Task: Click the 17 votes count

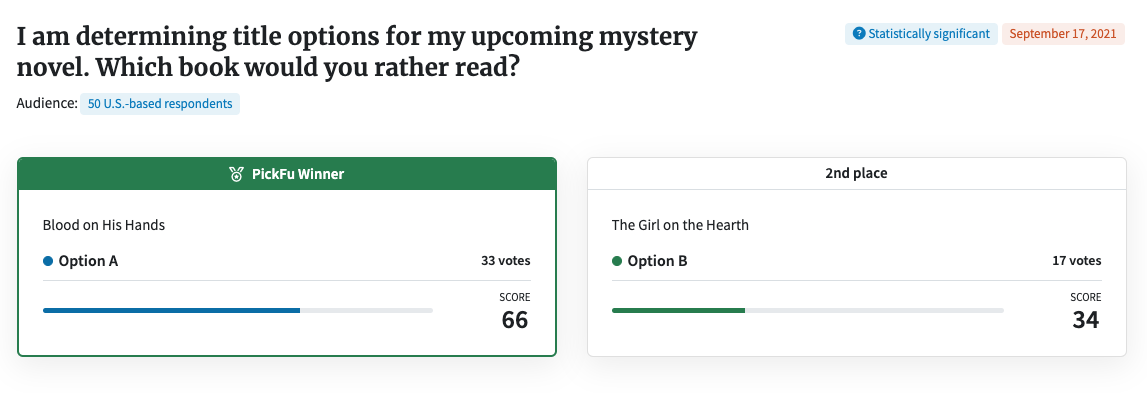Action: [1075, 261]
